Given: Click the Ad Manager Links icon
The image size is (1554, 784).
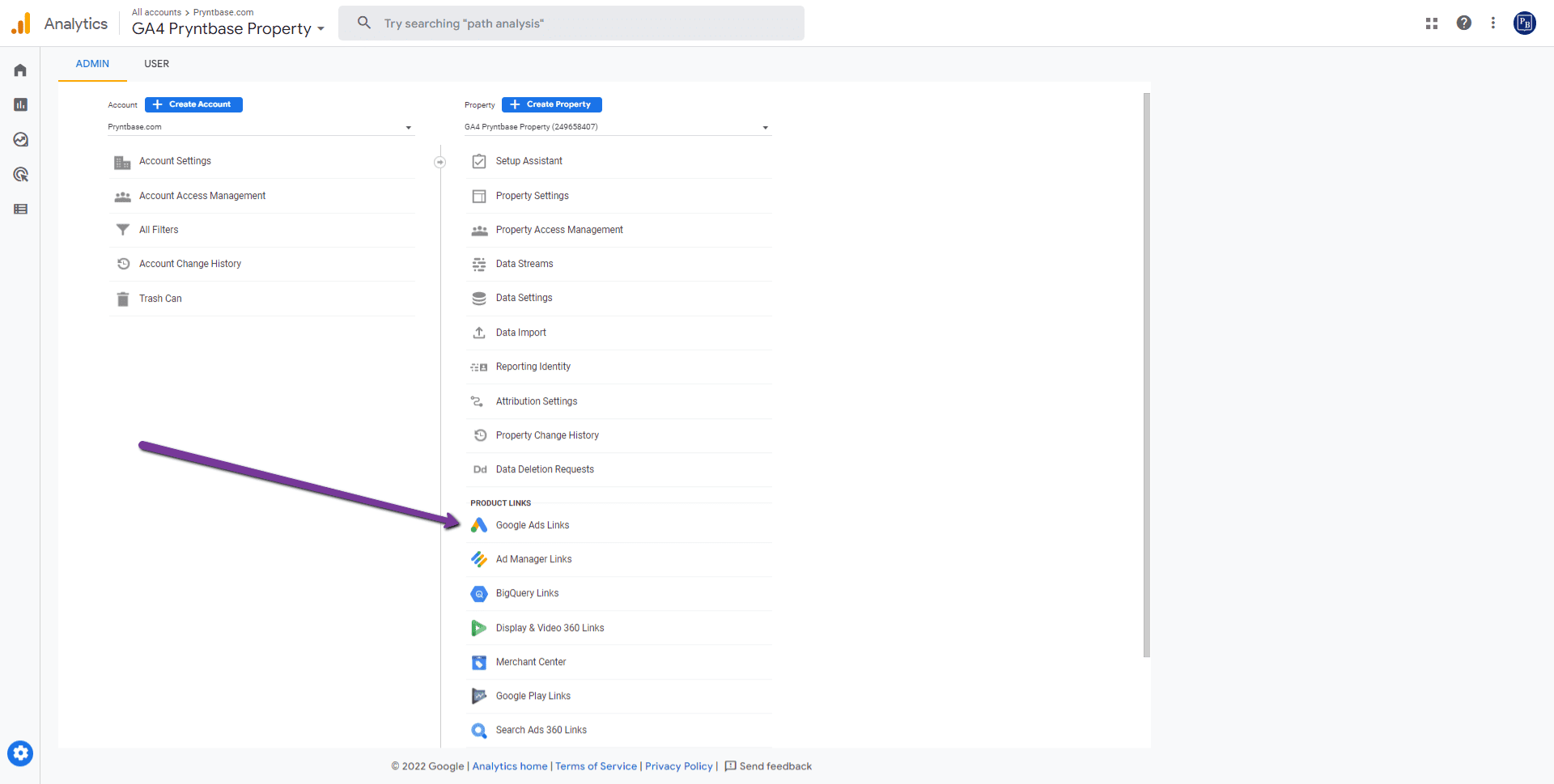Looking at the screenshot, I should pyautogui.click(x=479, y=559).
